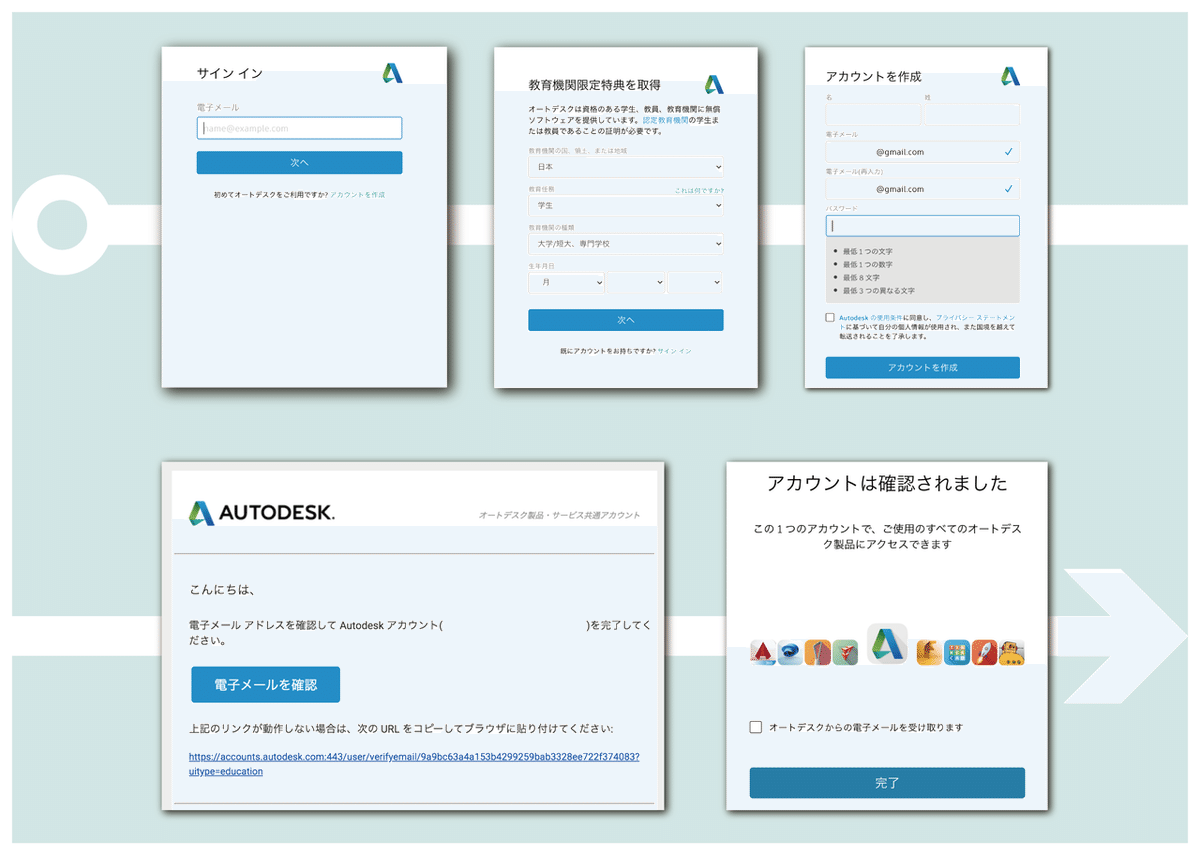Open the last birth date dropdown

696,283
